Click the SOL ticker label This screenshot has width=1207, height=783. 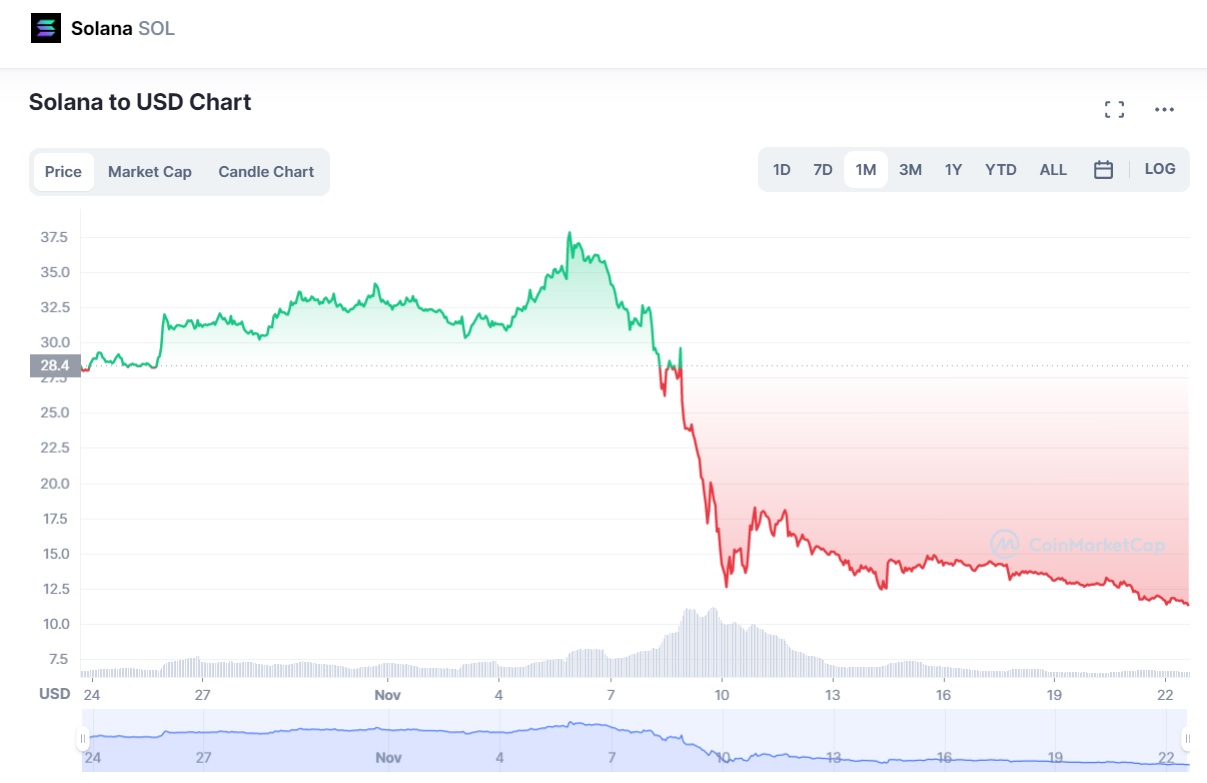tap(156, 28)
